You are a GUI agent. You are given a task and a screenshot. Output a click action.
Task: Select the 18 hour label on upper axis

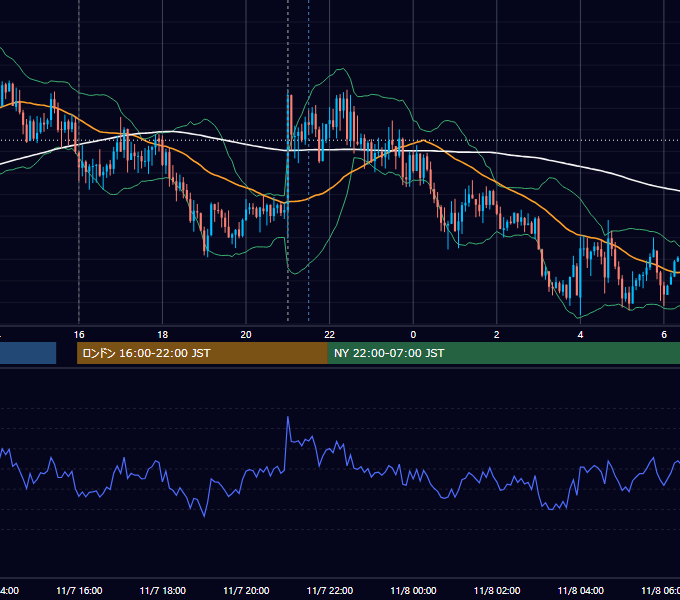(x=163, y=335)
